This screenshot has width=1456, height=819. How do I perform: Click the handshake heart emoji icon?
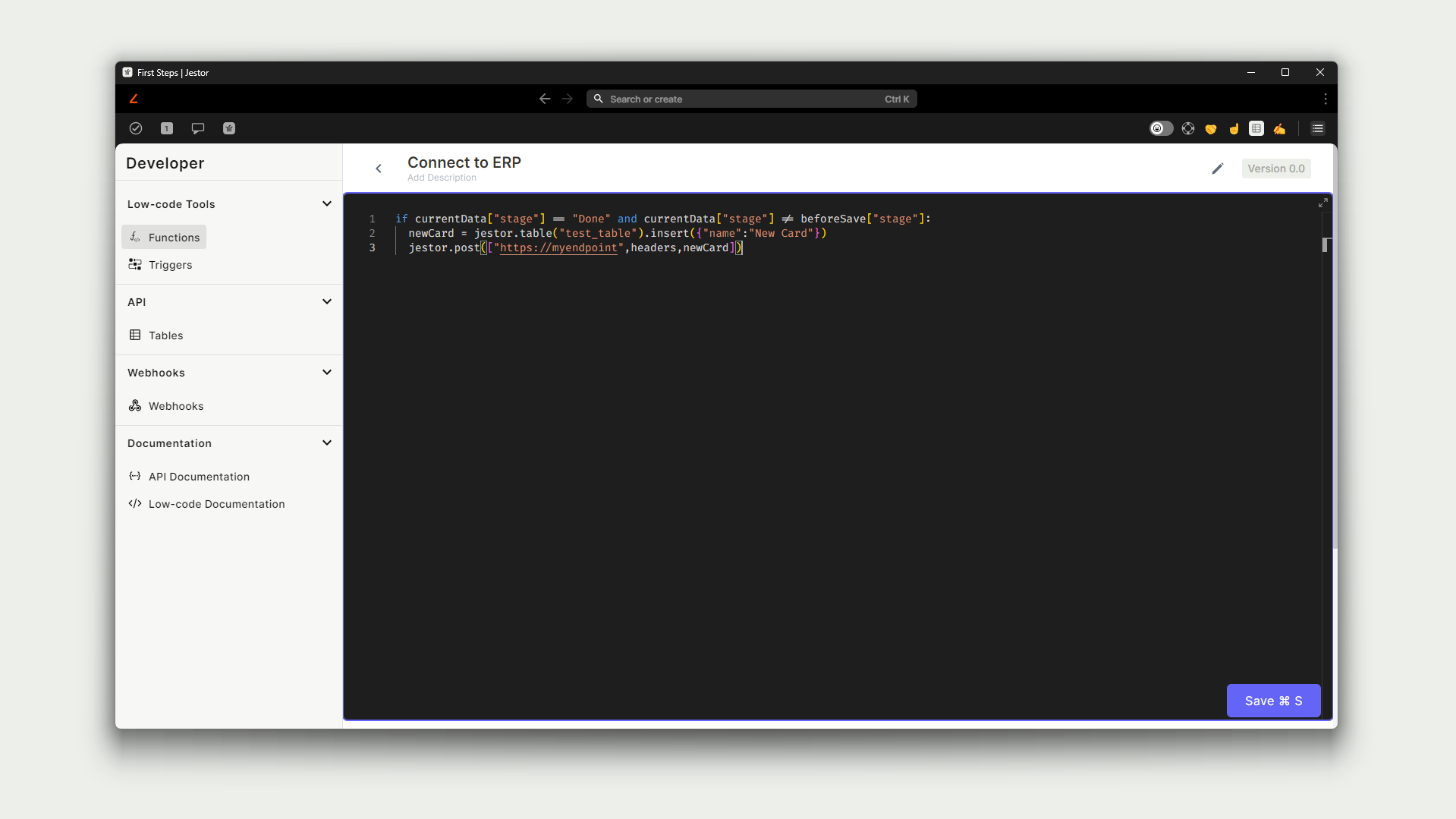pos(1211,128)
